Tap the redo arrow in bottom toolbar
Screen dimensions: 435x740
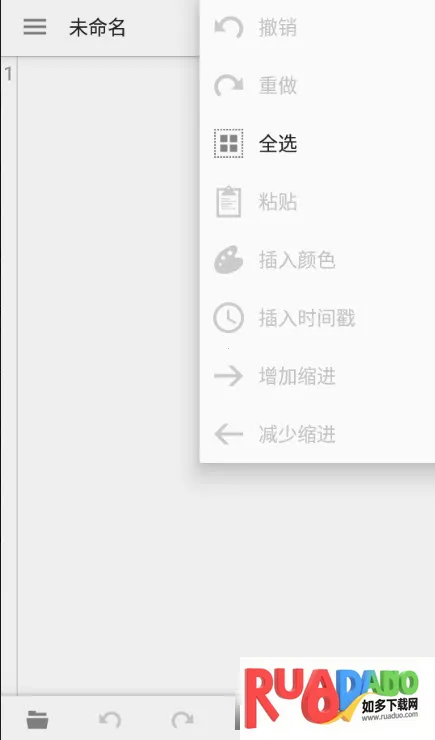click(x=183, y=720)
